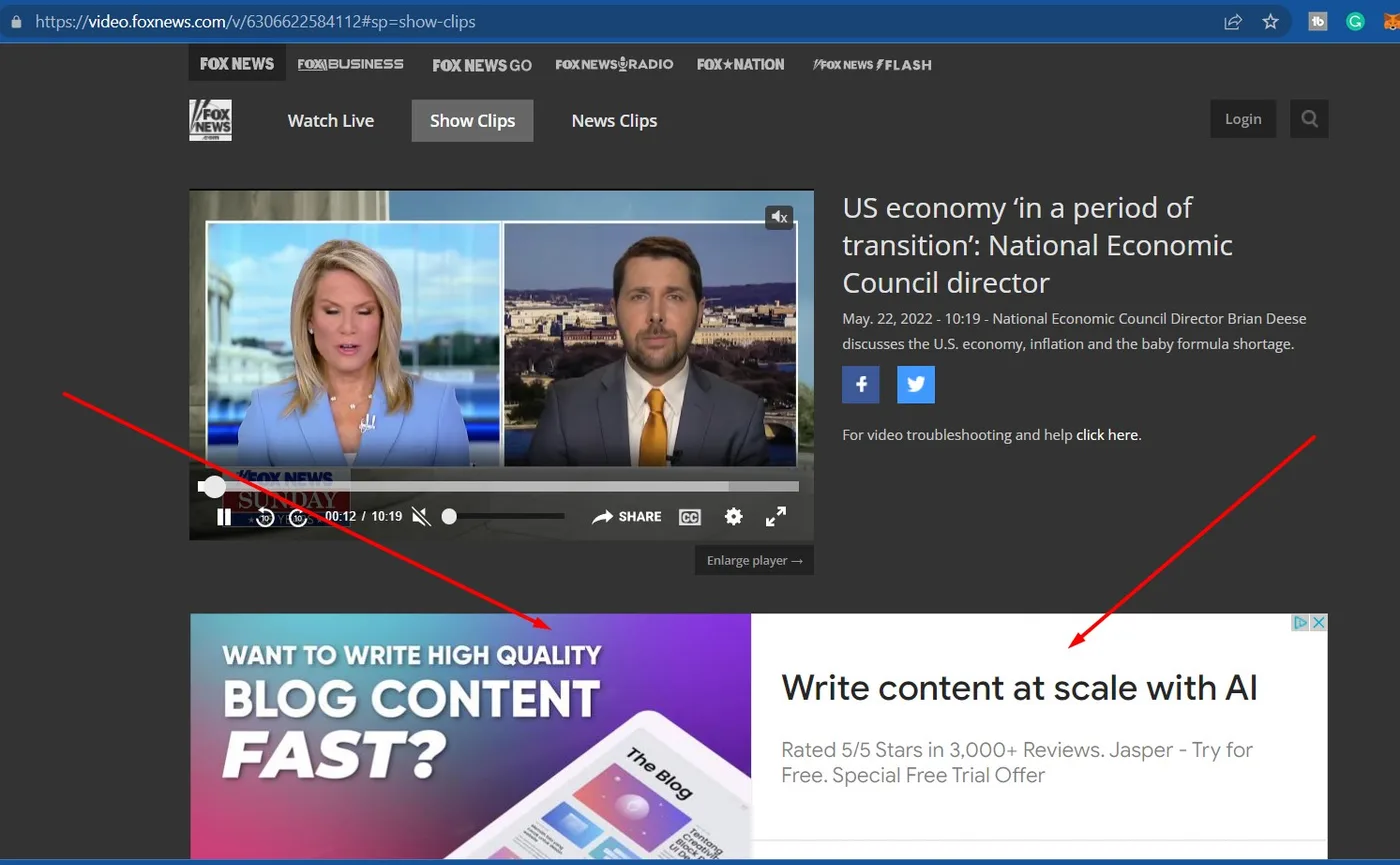Bookmark page with star icon

[x=1270, y=21]
